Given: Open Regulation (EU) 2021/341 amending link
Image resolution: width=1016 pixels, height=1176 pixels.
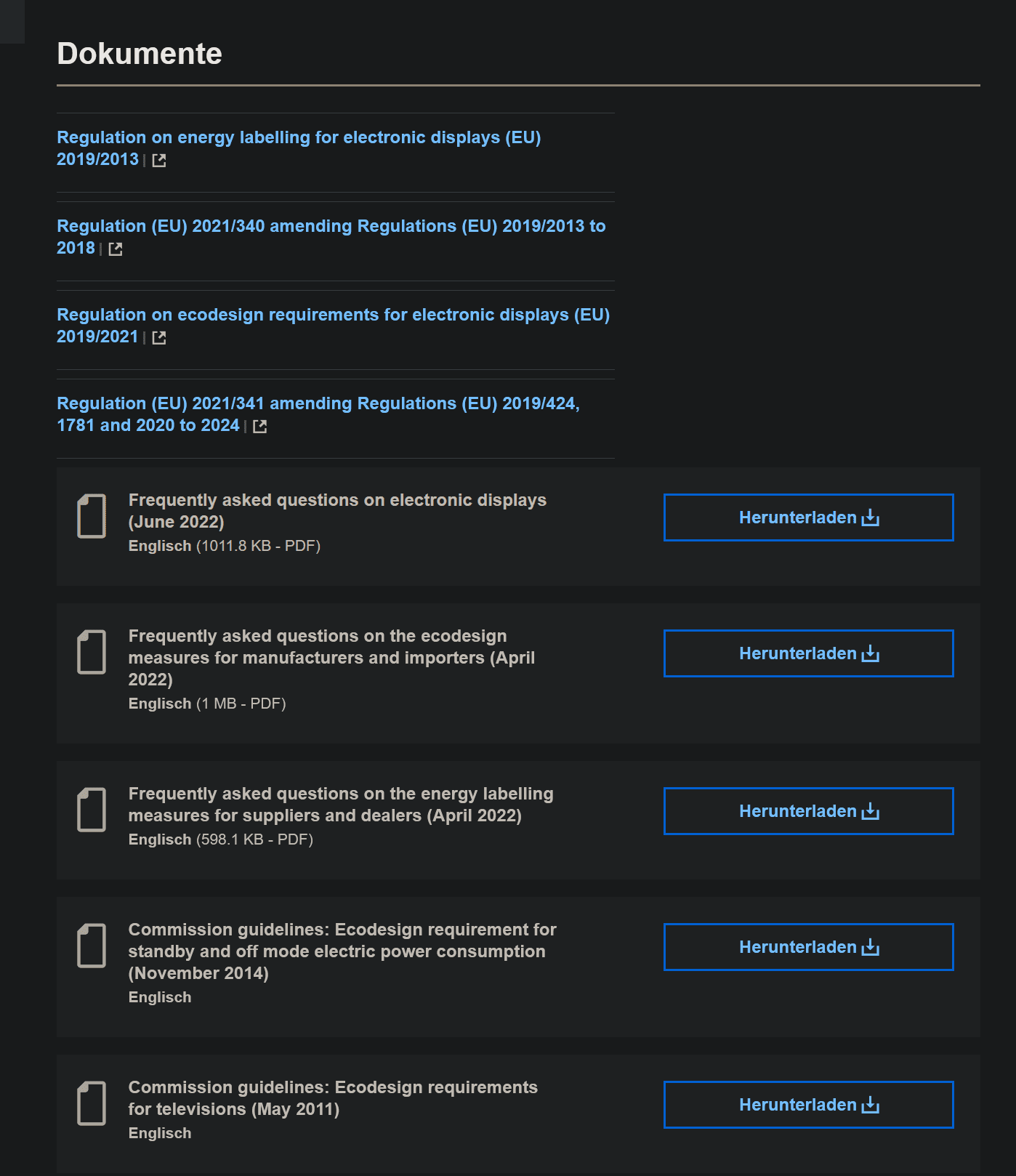Looking at the screenshot, I should pyautogui.click(x=318, y=414).
